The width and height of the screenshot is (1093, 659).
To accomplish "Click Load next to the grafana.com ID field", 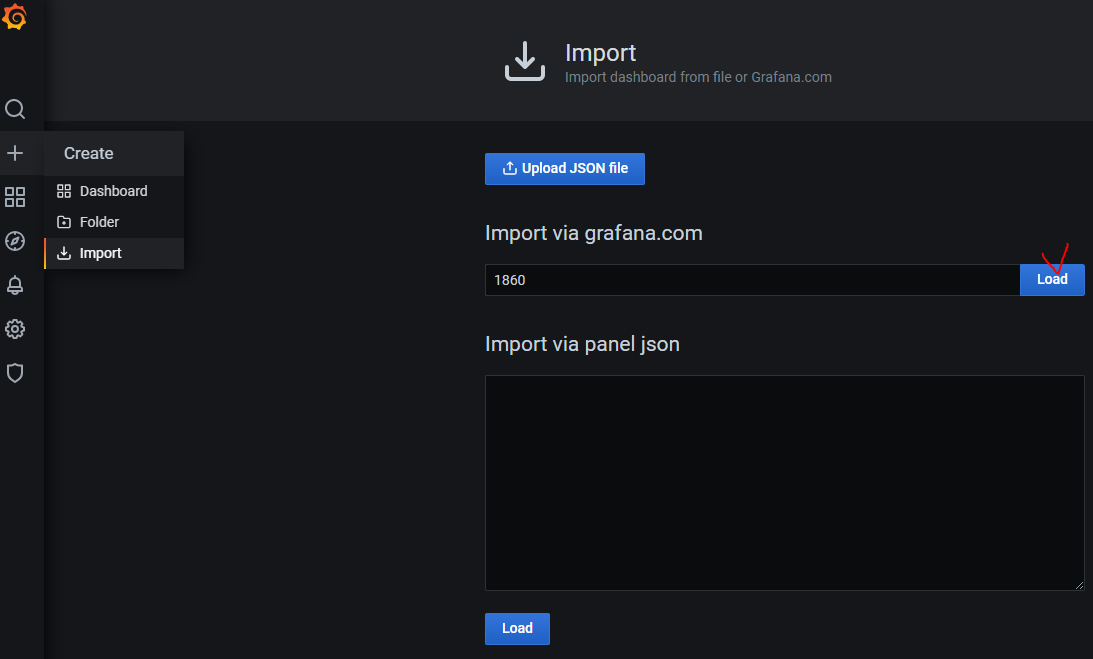I will coord(1052,280).
